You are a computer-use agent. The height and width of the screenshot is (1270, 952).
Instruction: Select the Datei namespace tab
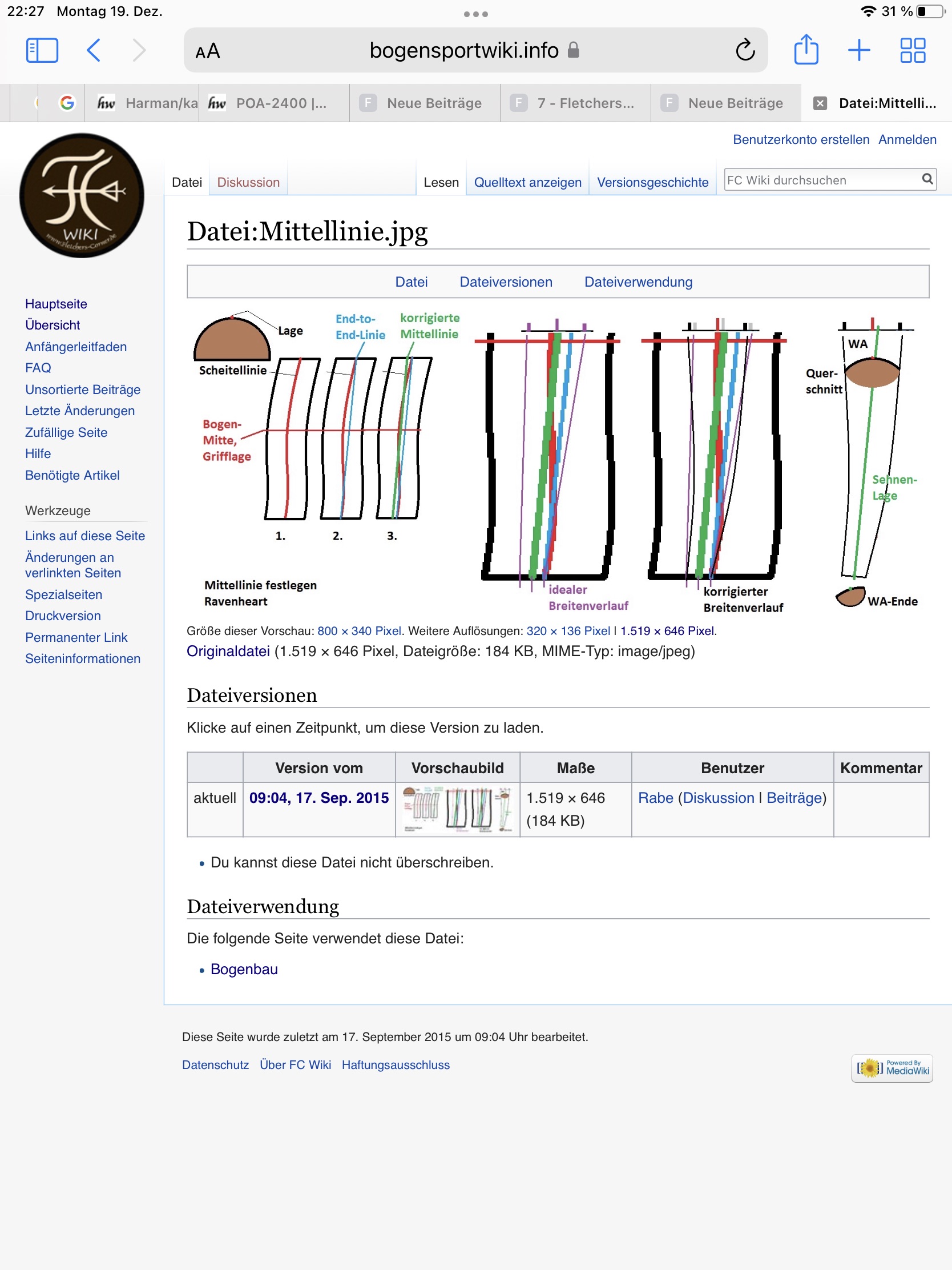coord(187,183)
